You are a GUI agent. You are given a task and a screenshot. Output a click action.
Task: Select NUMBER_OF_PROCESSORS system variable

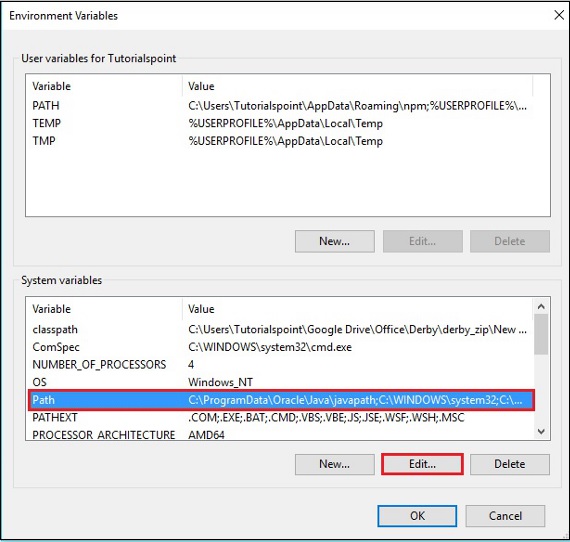click(279, 365)
